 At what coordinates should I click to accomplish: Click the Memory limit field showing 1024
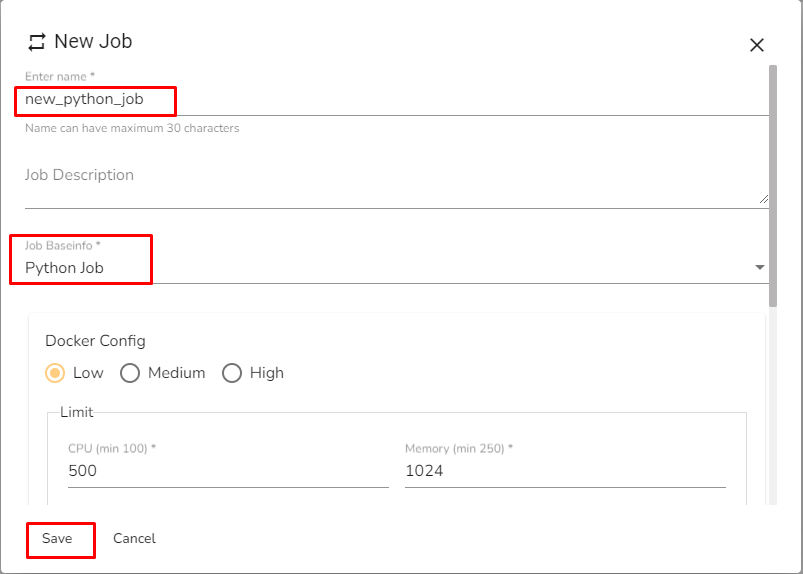point(565,471)
